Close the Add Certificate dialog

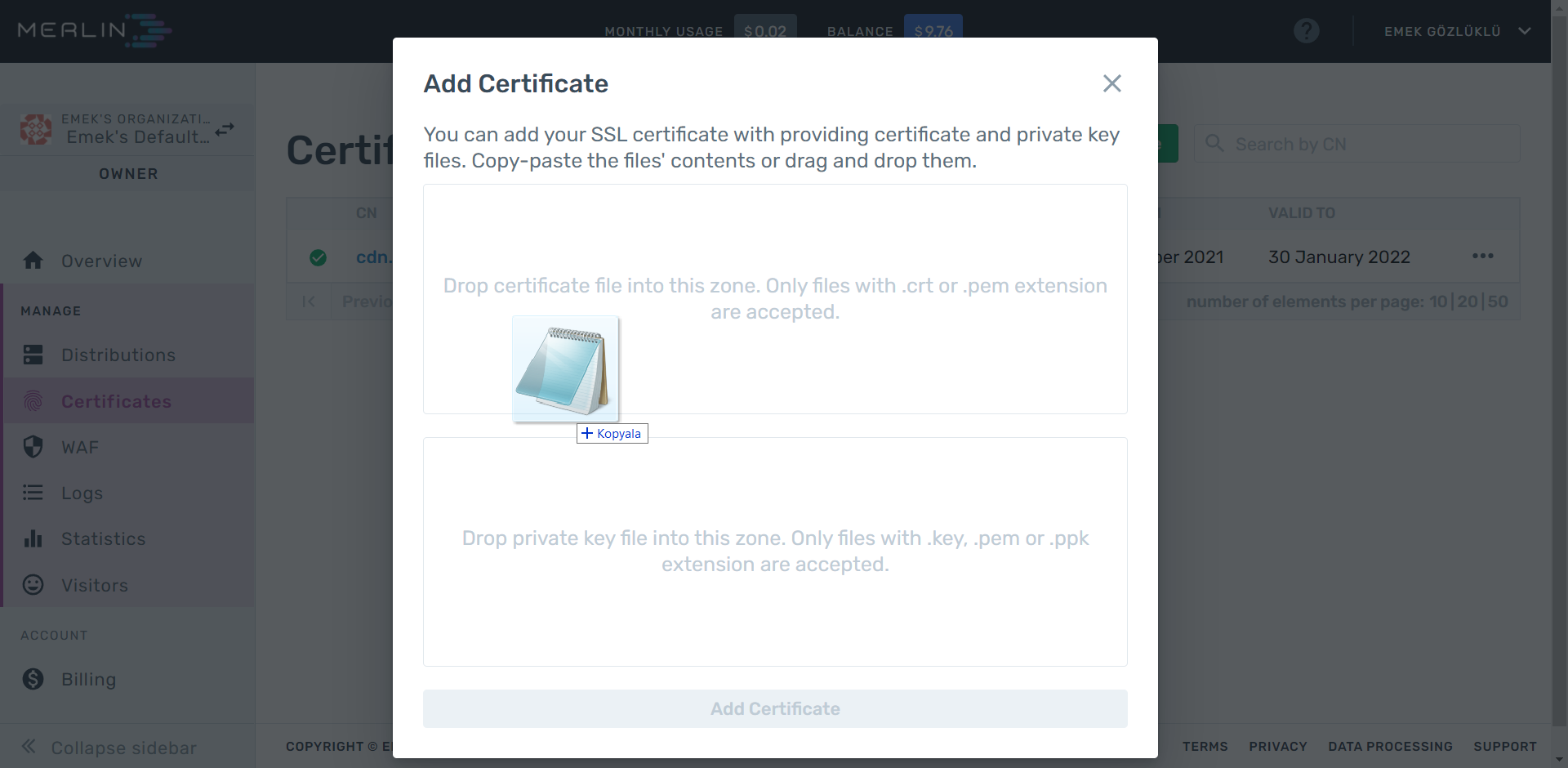pos(1111,83)
